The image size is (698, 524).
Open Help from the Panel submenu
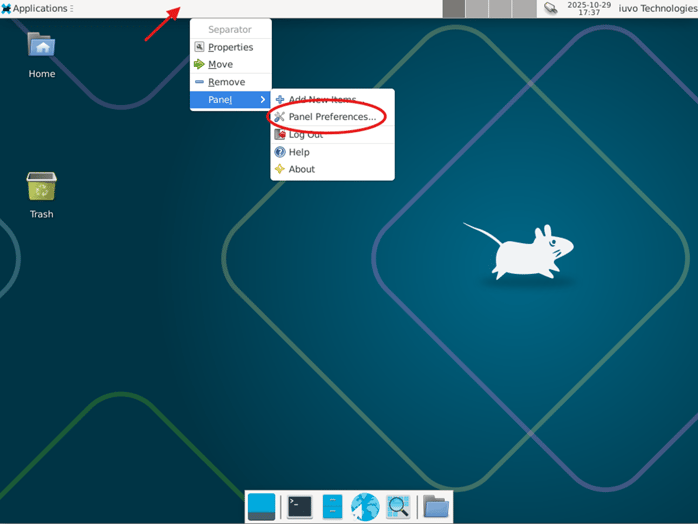pos(299,152)
